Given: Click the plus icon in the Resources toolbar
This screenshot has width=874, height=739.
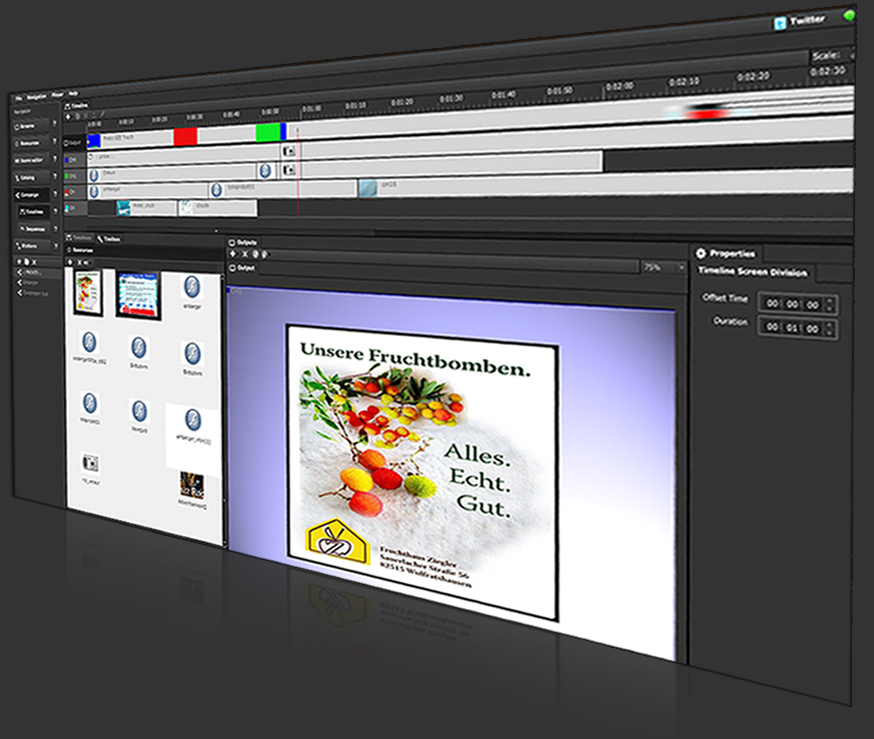Looking at the screenshot, I should point(70,261).
